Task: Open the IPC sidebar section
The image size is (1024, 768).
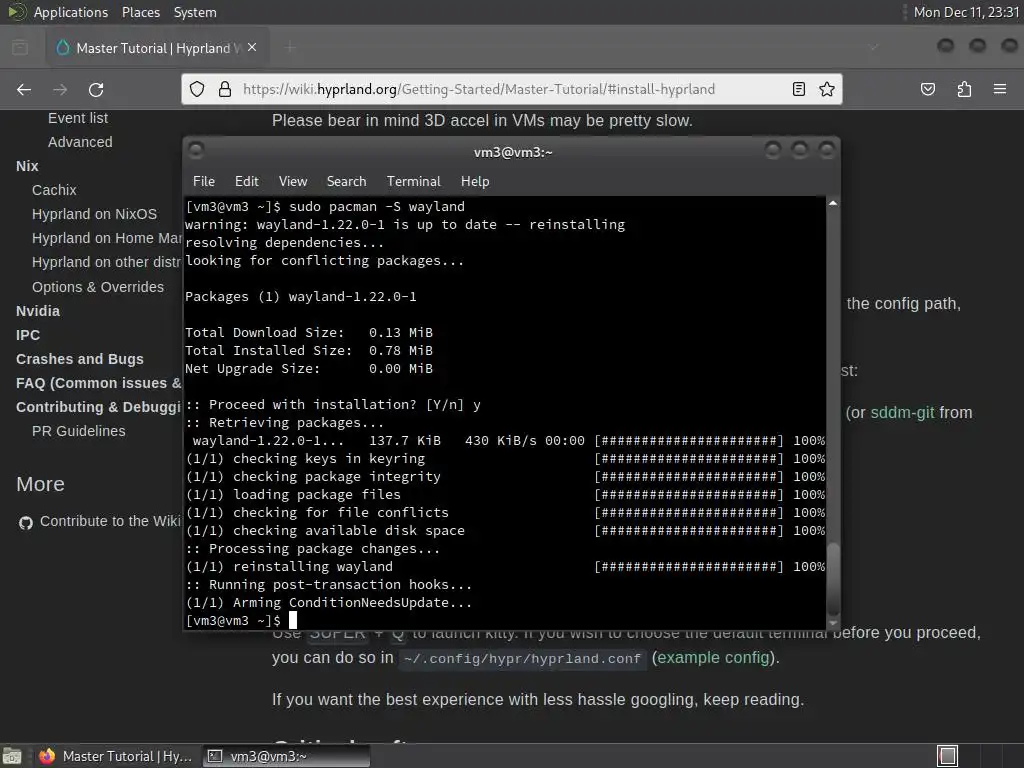Action: (28, 335)
